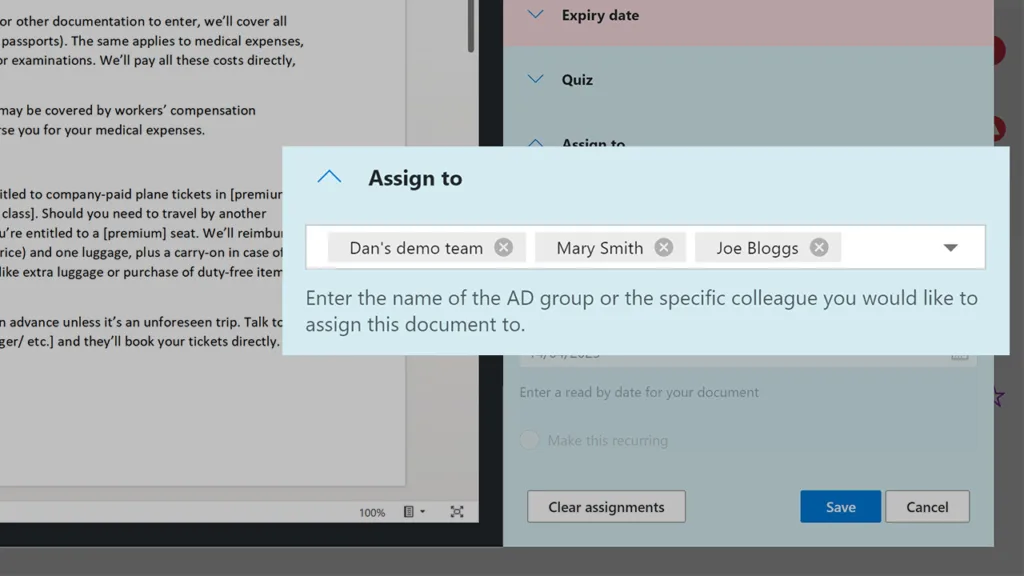Viewport: 1024px width, 576px height.
Task: Select the page layout view icon
Action: click(409, 512)
